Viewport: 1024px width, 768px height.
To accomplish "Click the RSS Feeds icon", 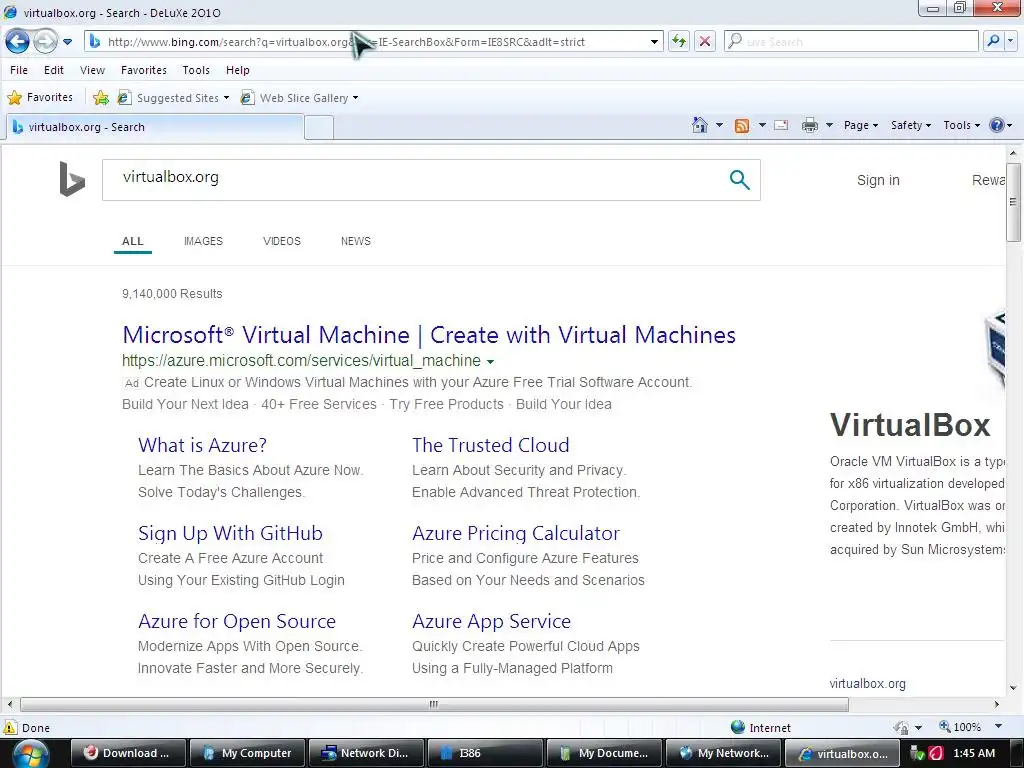I will (742, 125).
